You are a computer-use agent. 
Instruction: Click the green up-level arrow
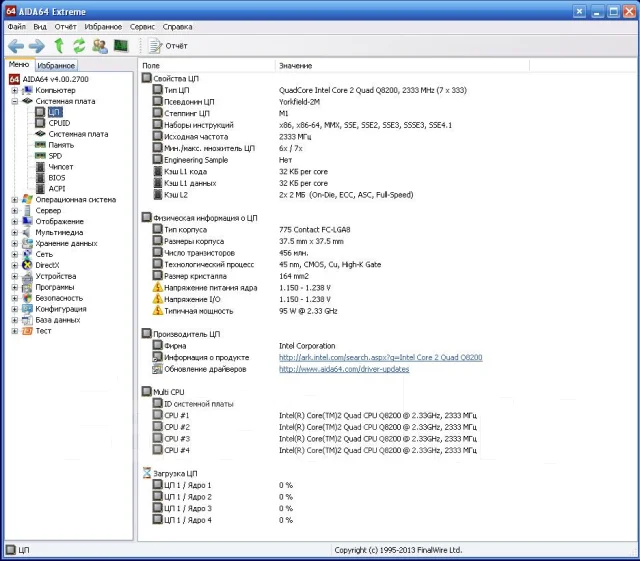(x=59, y=45)
